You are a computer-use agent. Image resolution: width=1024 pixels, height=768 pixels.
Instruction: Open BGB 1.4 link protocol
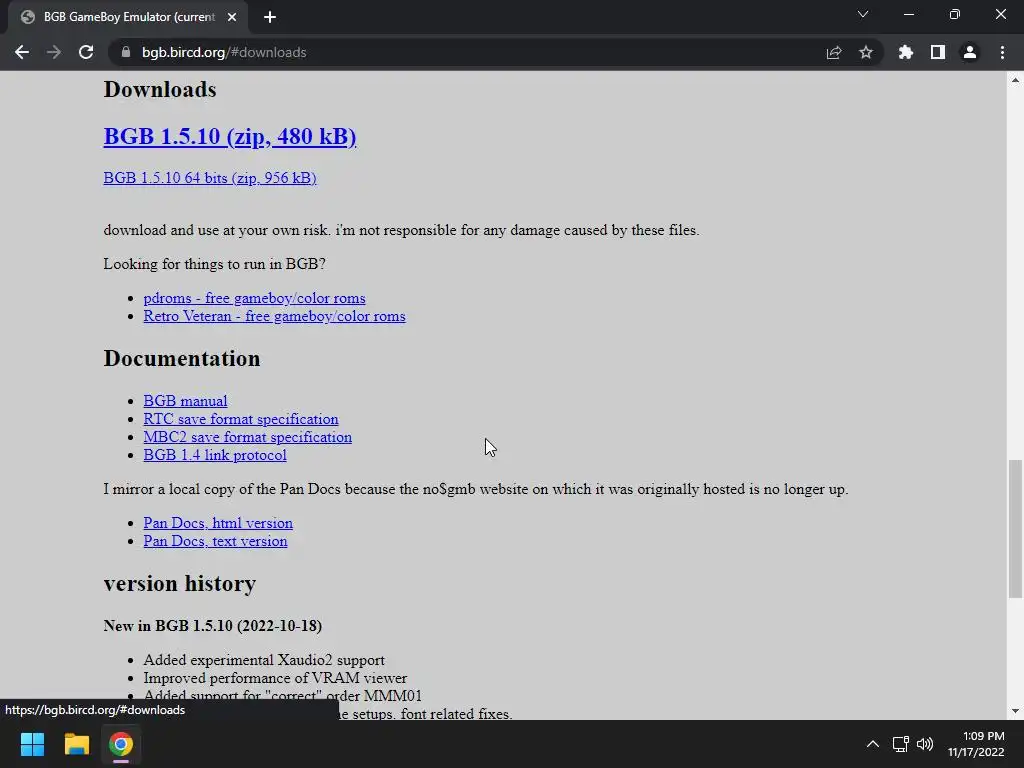pos(215,455)
